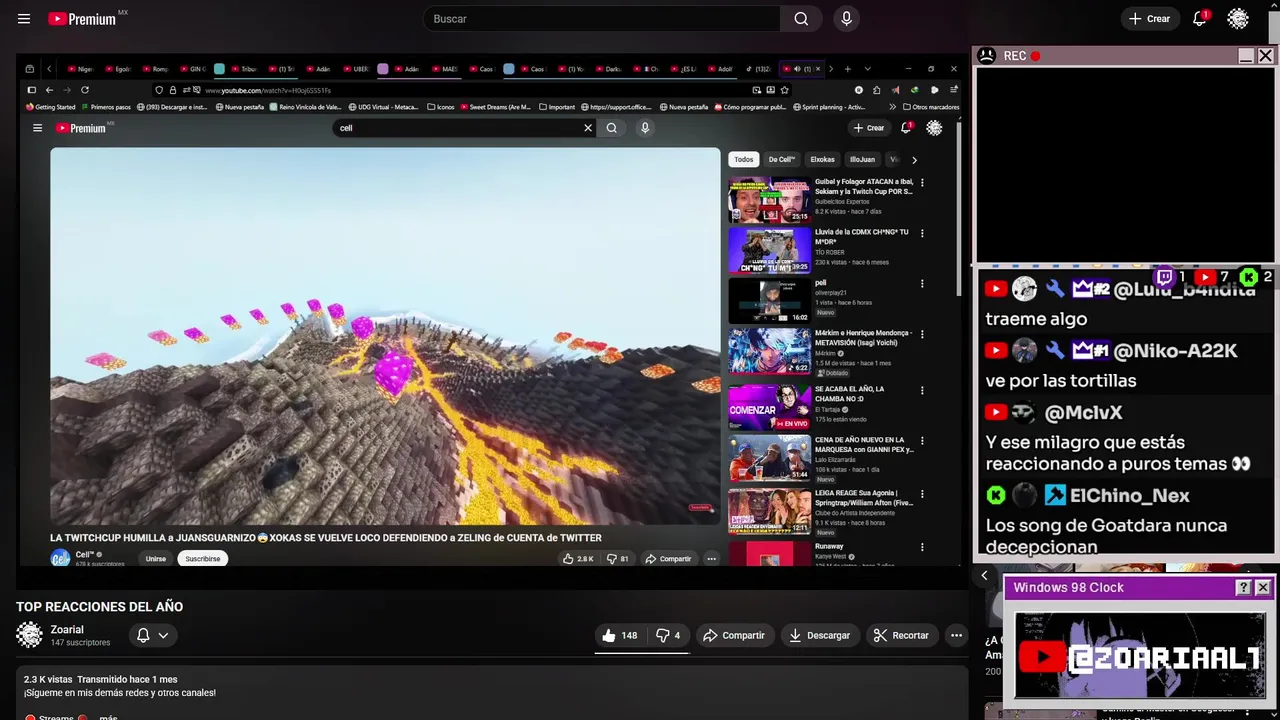
Task: Click new tab plus in inner browser
Action: coord(847,69)
